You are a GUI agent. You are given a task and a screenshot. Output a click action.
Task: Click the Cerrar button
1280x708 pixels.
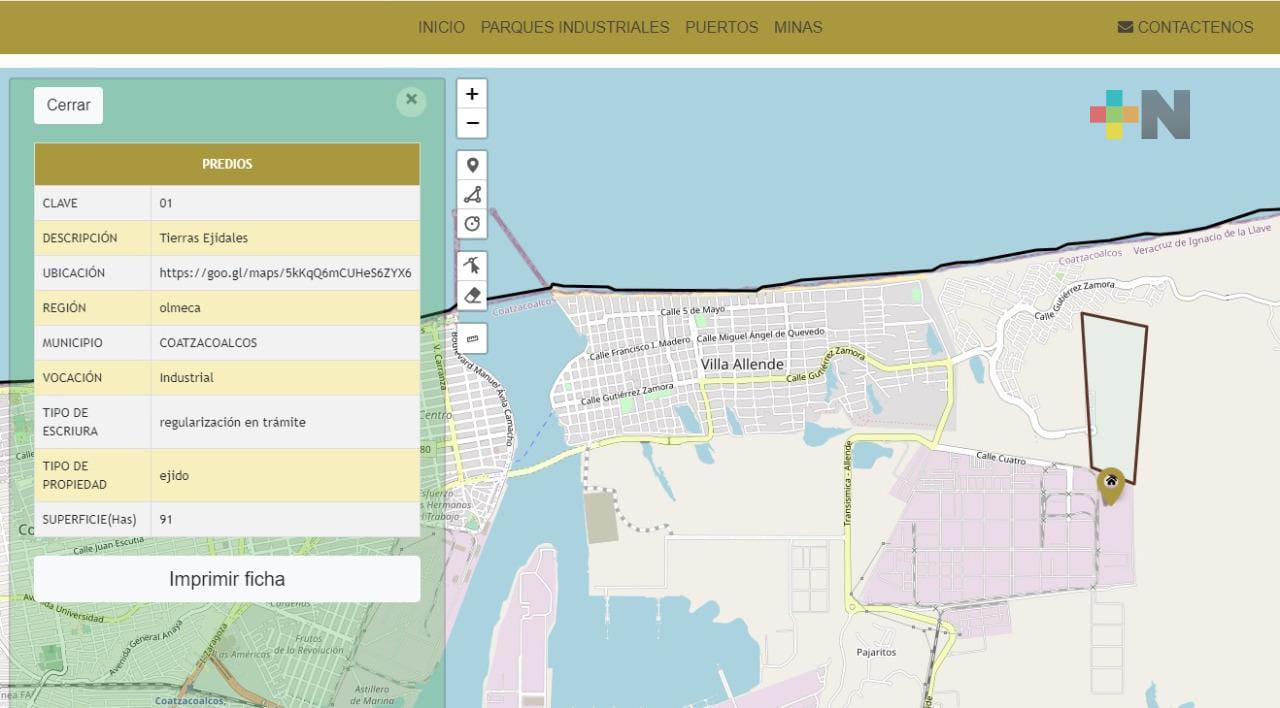68,105
